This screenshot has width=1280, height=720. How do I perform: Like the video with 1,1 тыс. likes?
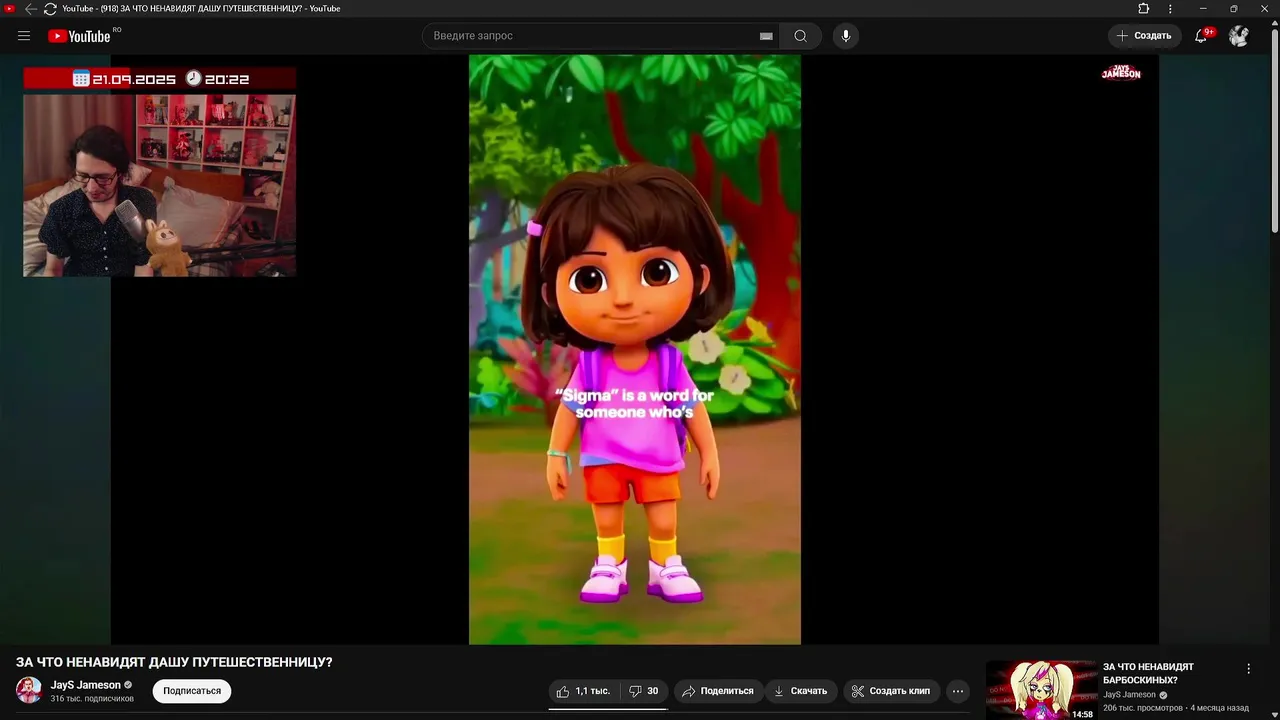pyautogui.click(x=583, y=691)
